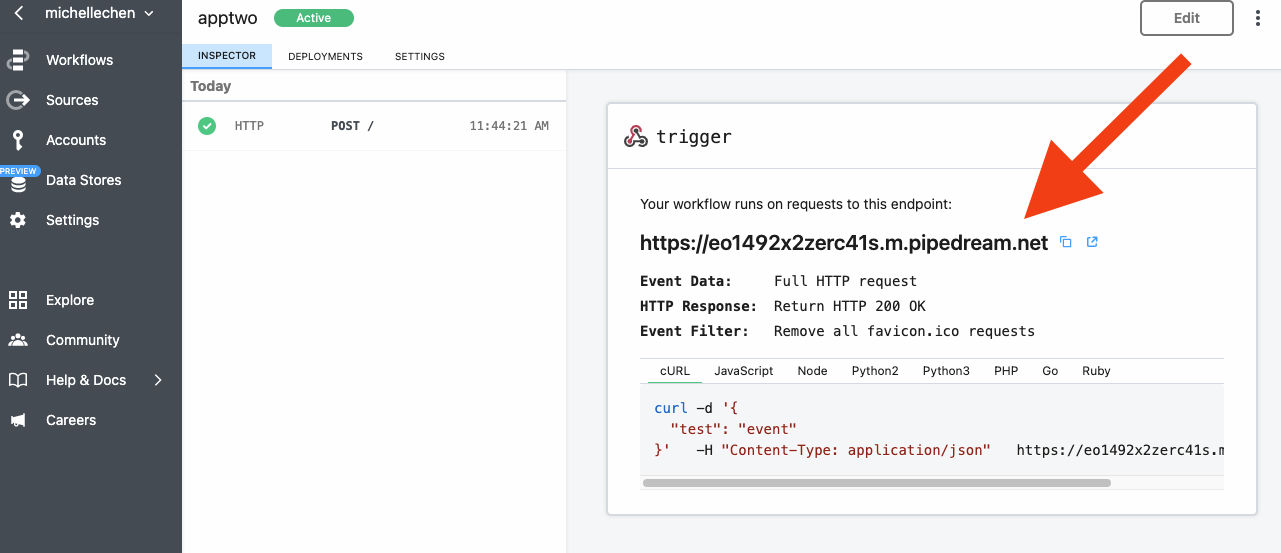Screen dimensions: 1281x553
Task: Click the Workflows sidebar icon
Action: pos(18,60)
